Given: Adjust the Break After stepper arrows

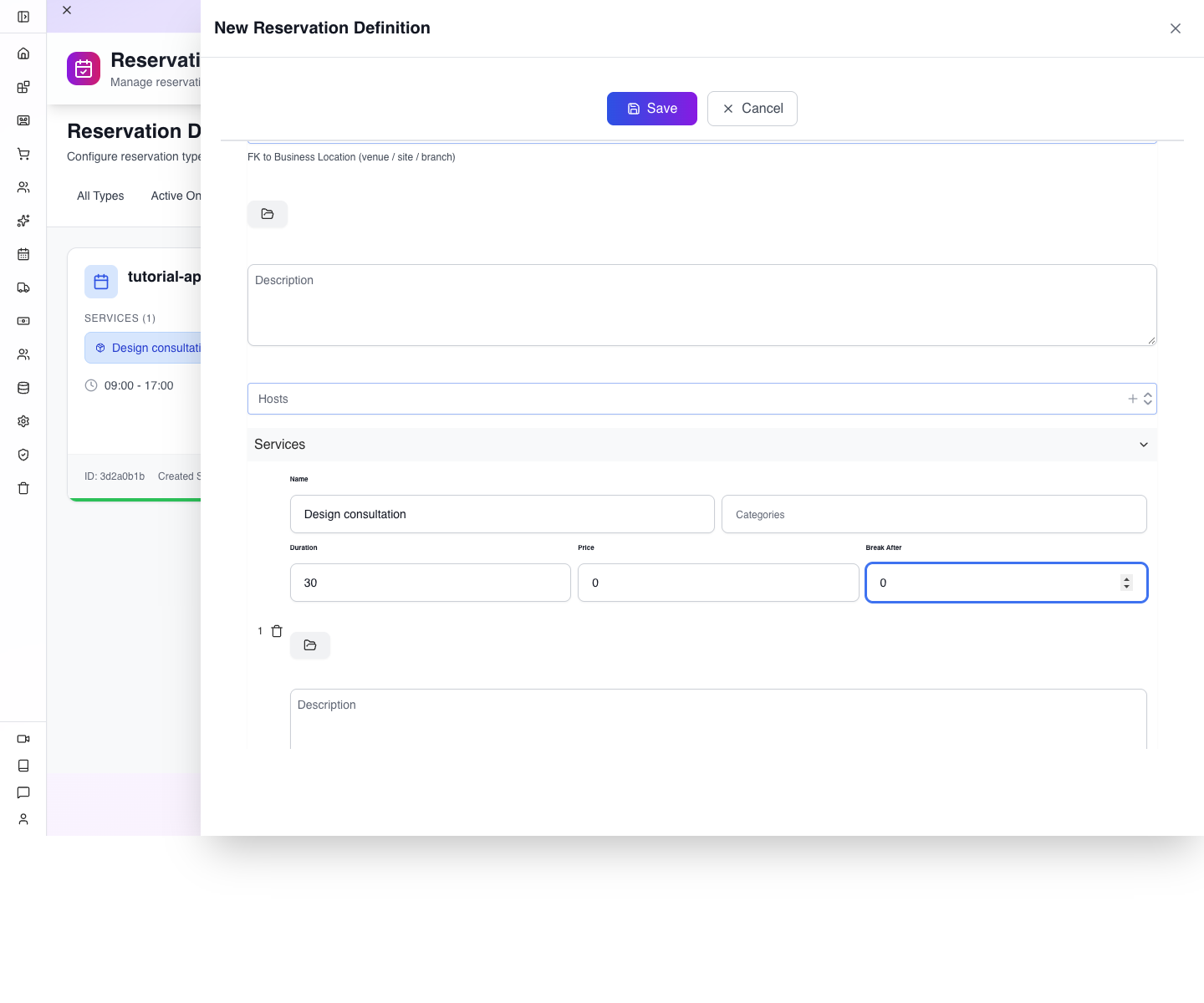Looking at the screenshot, I should pos(1127,583).
